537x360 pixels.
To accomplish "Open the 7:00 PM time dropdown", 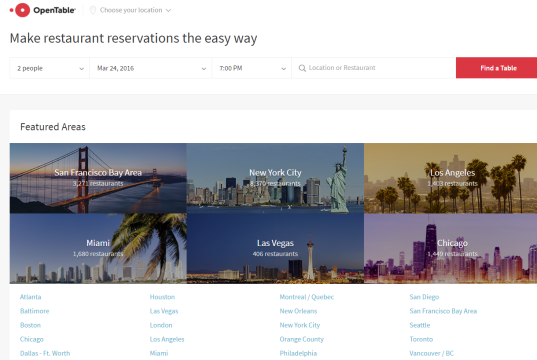I will [x=251, y=68].
